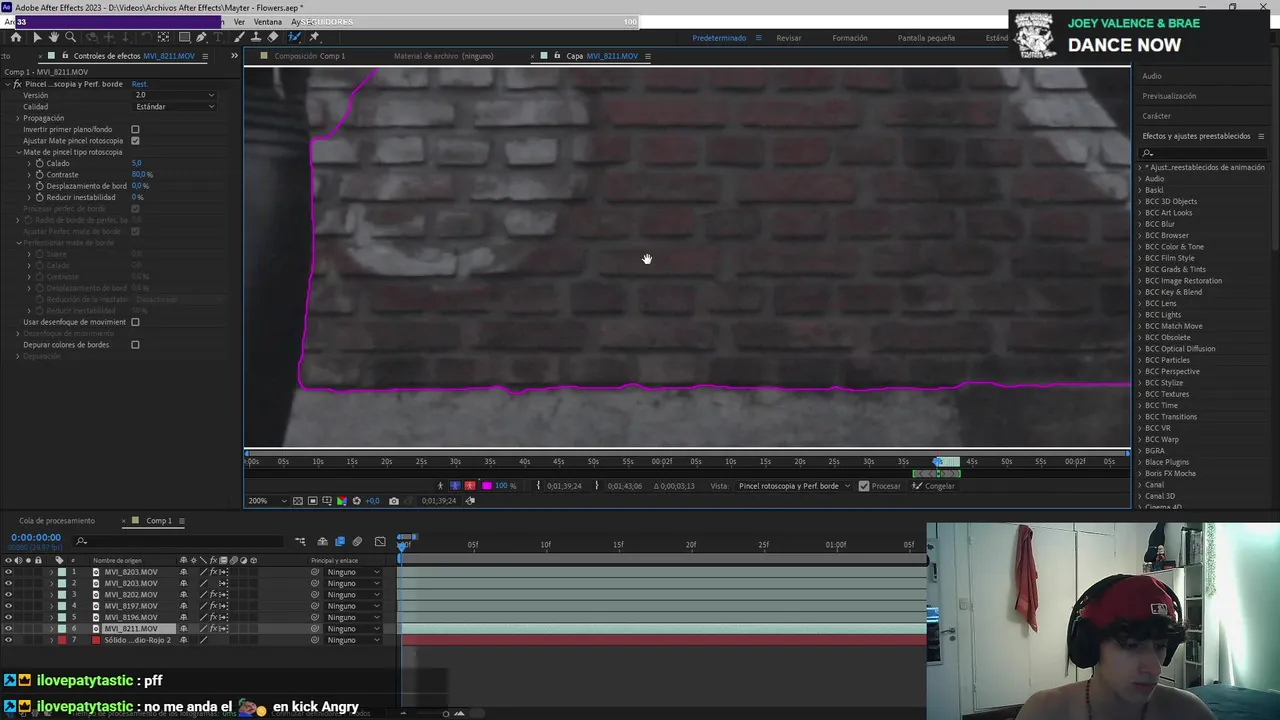Select the Brush tool in the toolbar
The image size is (1280, 720).
pyautogui.click(x=240, y=37)
